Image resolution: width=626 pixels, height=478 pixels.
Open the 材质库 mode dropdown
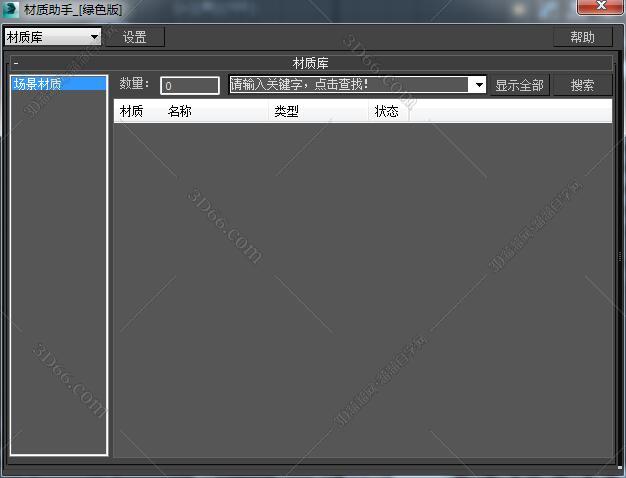click(x=95, y=37)
